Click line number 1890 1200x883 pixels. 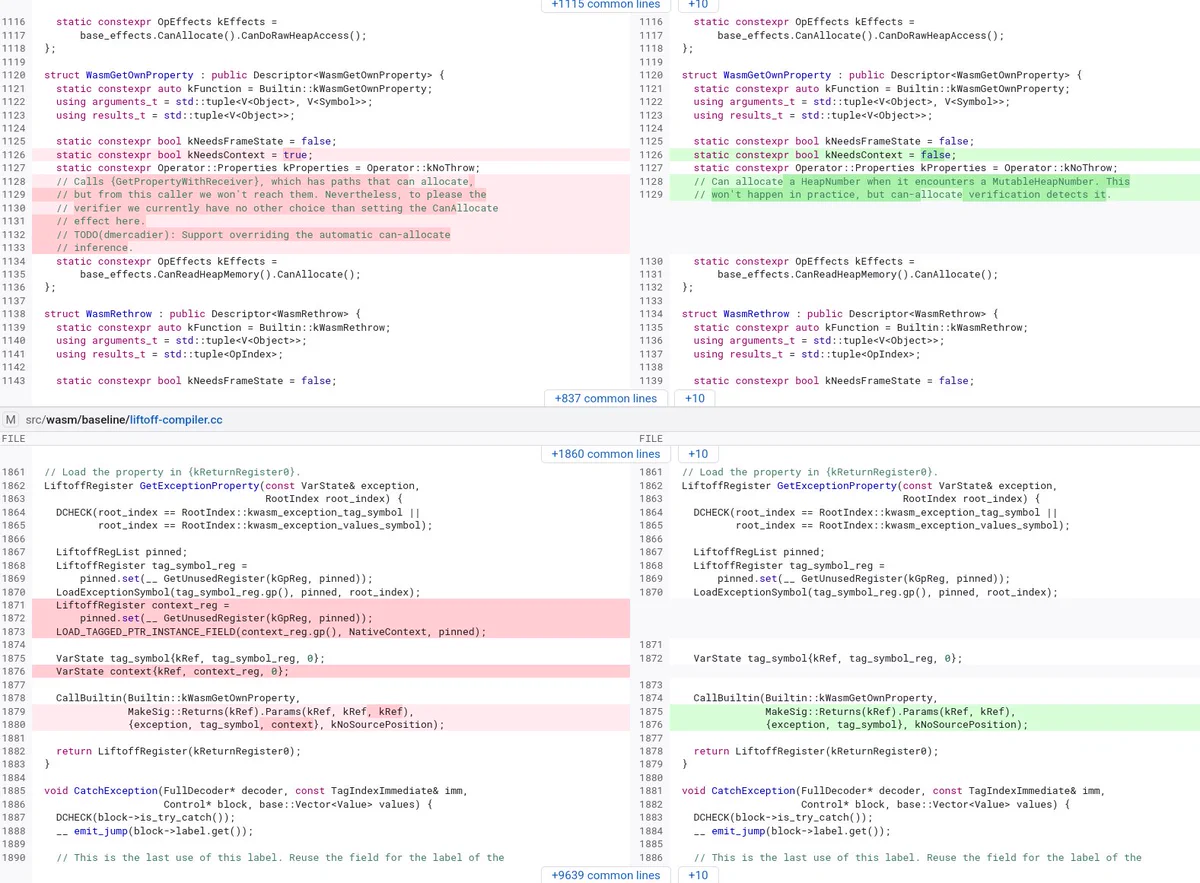[x=14, y=857]
